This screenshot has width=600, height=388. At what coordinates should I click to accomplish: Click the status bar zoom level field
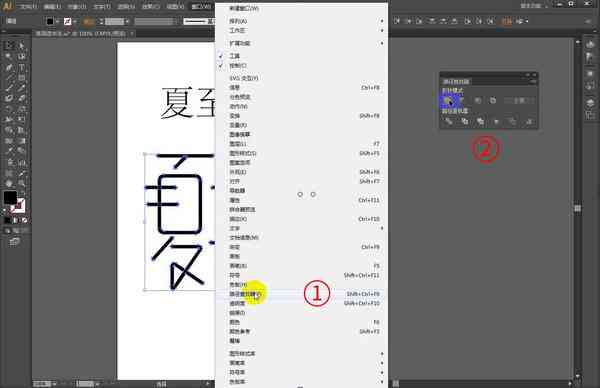(x=42, y=384)
